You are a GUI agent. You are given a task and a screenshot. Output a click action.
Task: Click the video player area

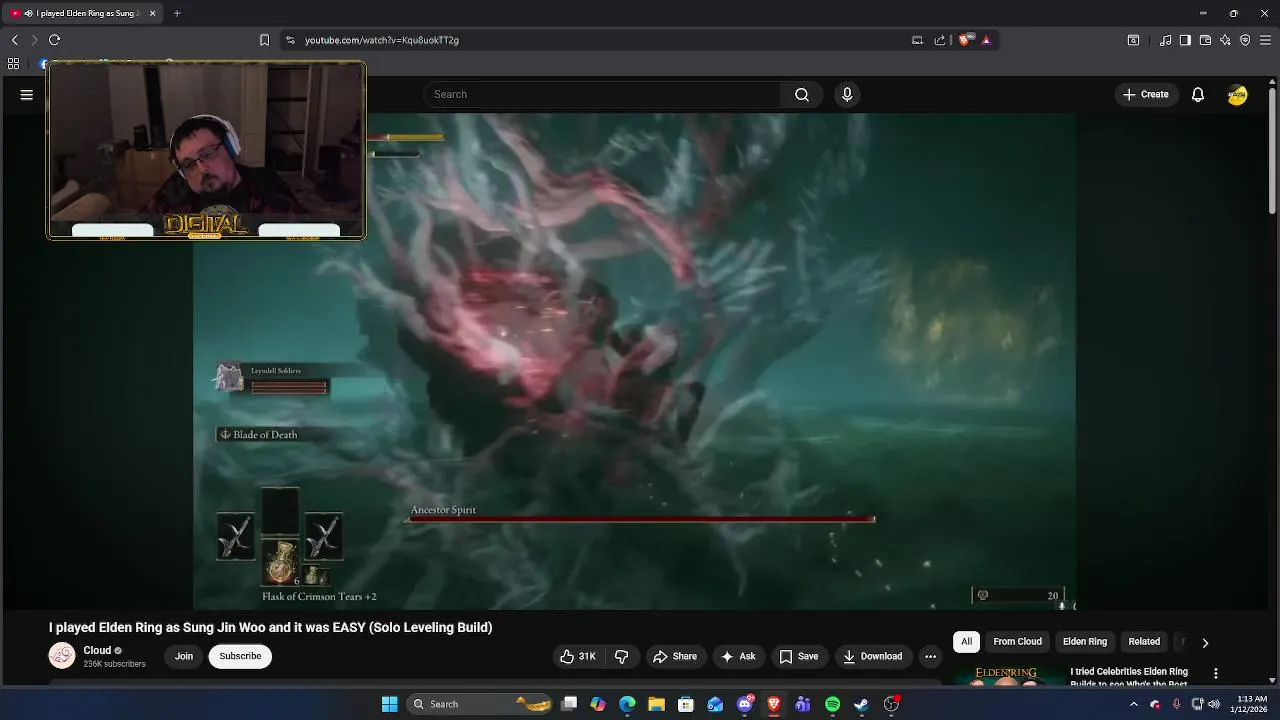point(634,361)
